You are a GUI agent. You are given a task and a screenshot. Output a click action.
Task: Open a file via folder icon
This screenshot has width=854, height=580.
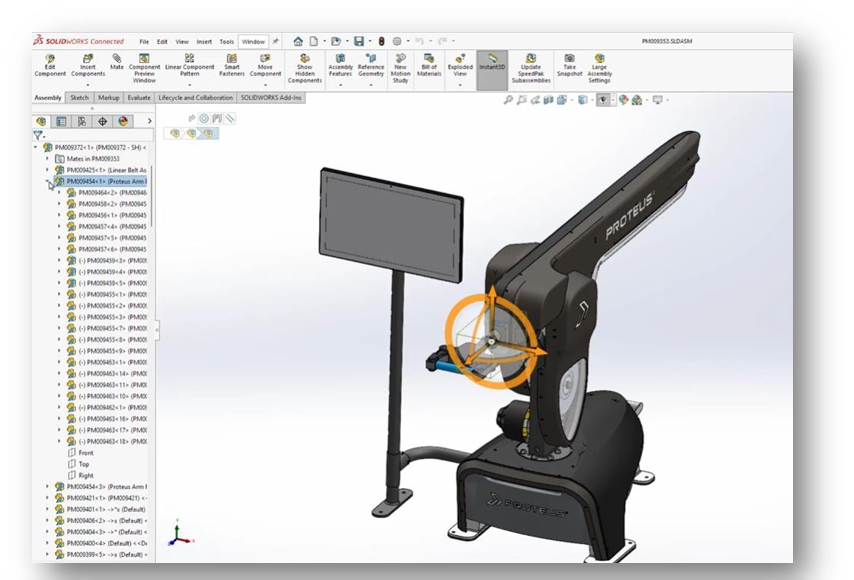tap(336, 41)
